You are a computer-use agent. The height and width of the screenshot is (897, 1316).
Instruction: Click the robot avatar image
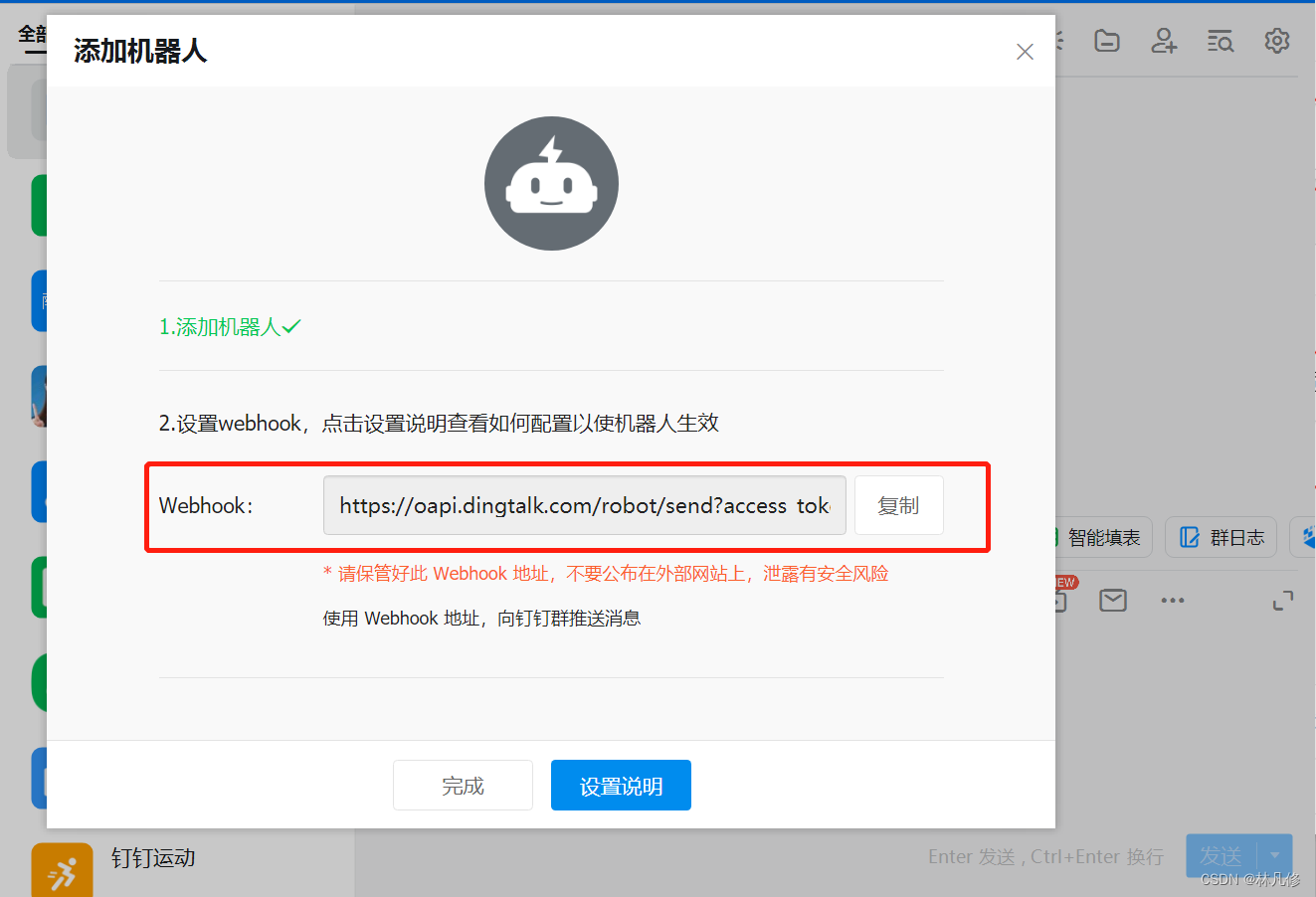551,183
